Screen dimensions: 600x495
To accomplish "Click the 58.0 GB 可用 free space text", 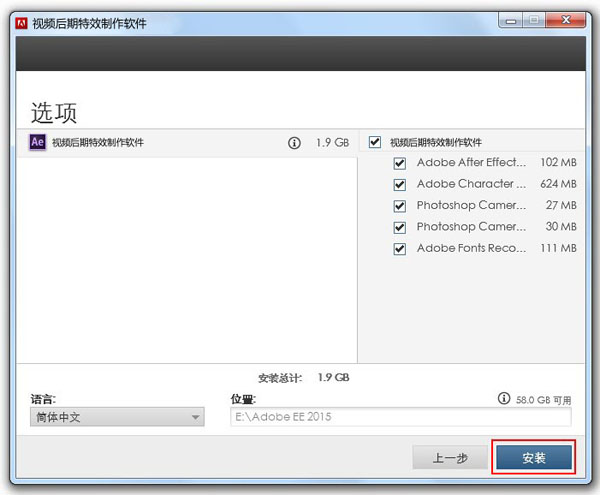I will (543, 400).
